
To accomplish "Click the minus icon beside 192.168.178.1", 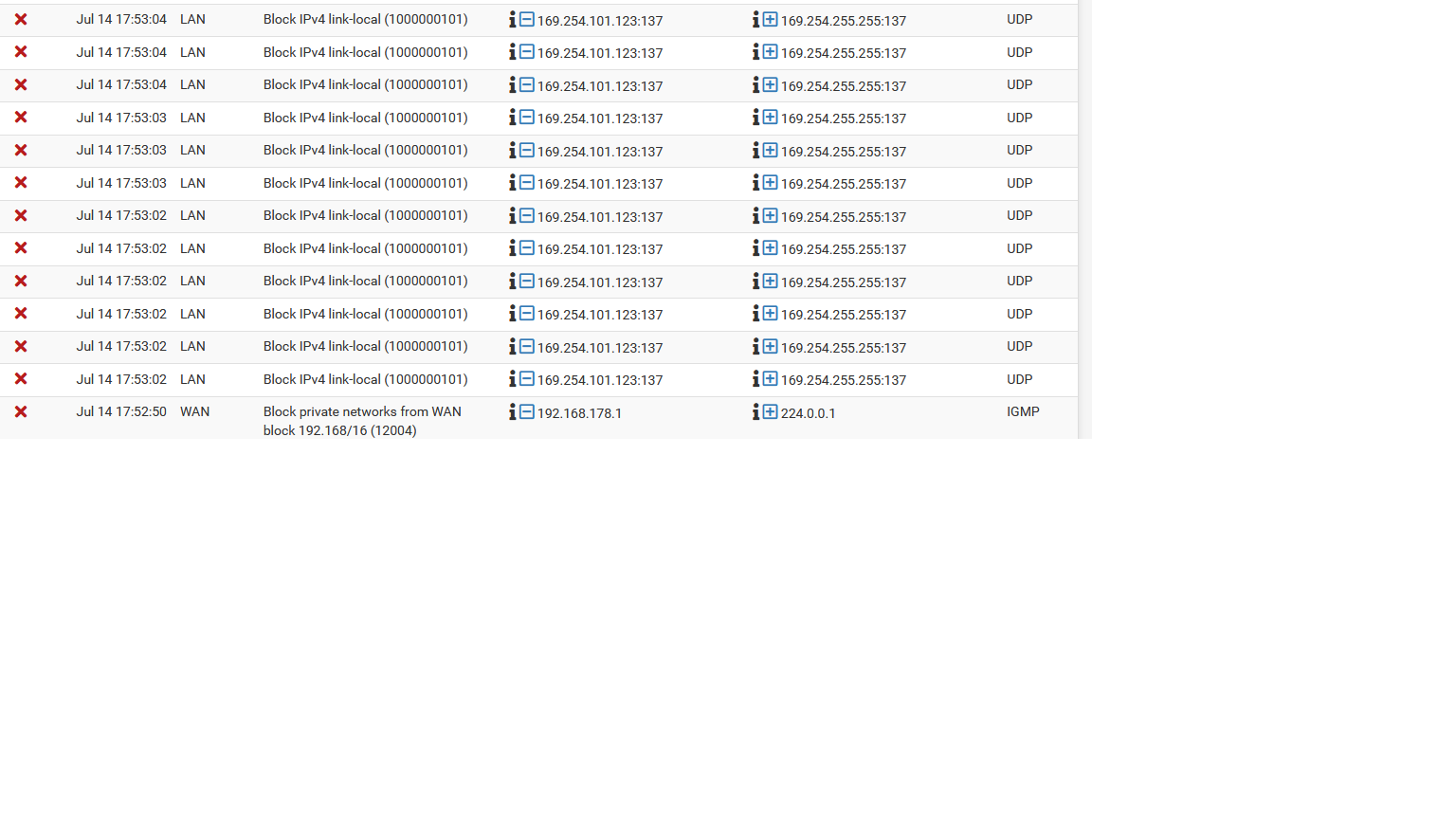I will click(527, 411).
